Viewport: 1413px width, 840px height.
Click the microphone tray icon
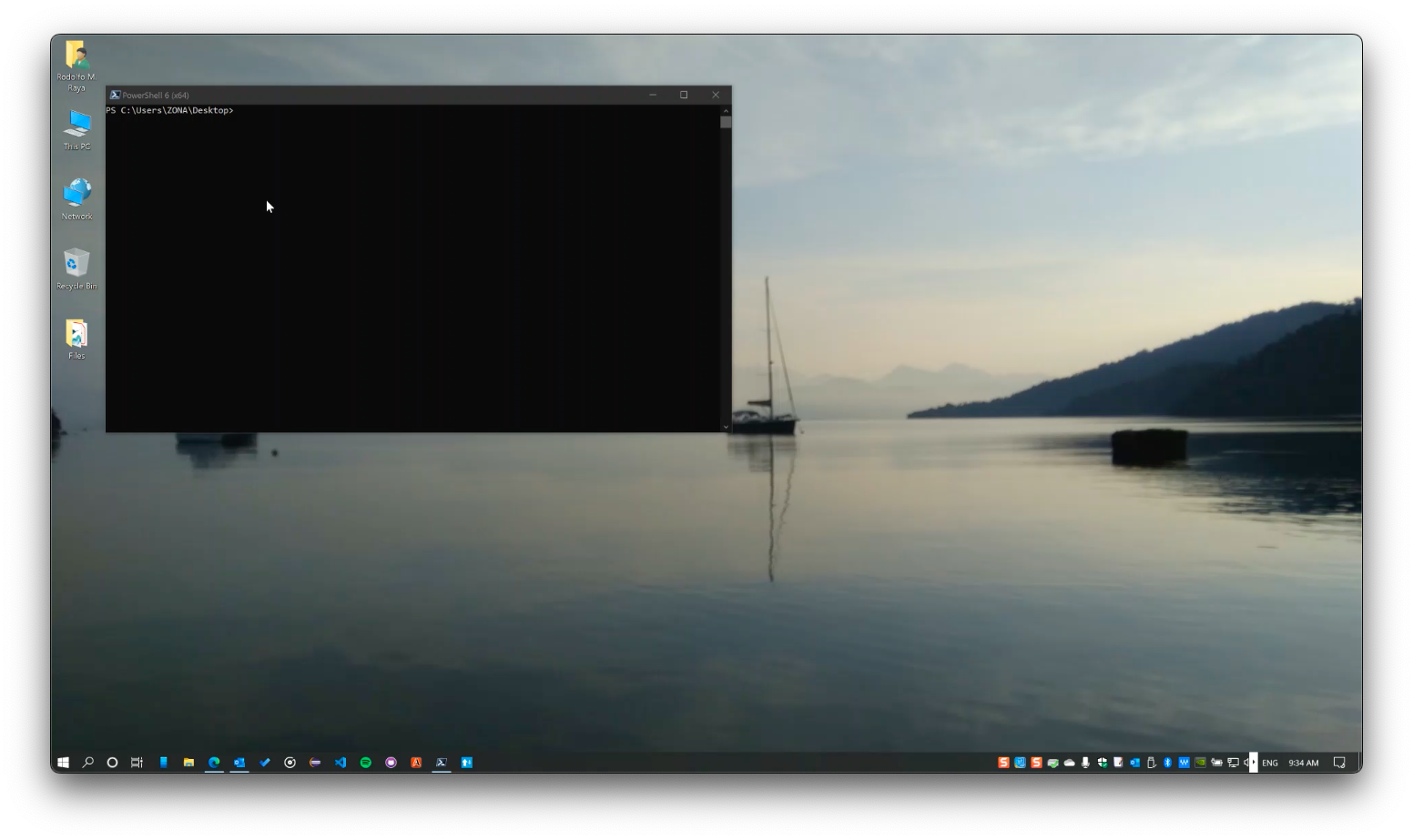[1085, 763]
